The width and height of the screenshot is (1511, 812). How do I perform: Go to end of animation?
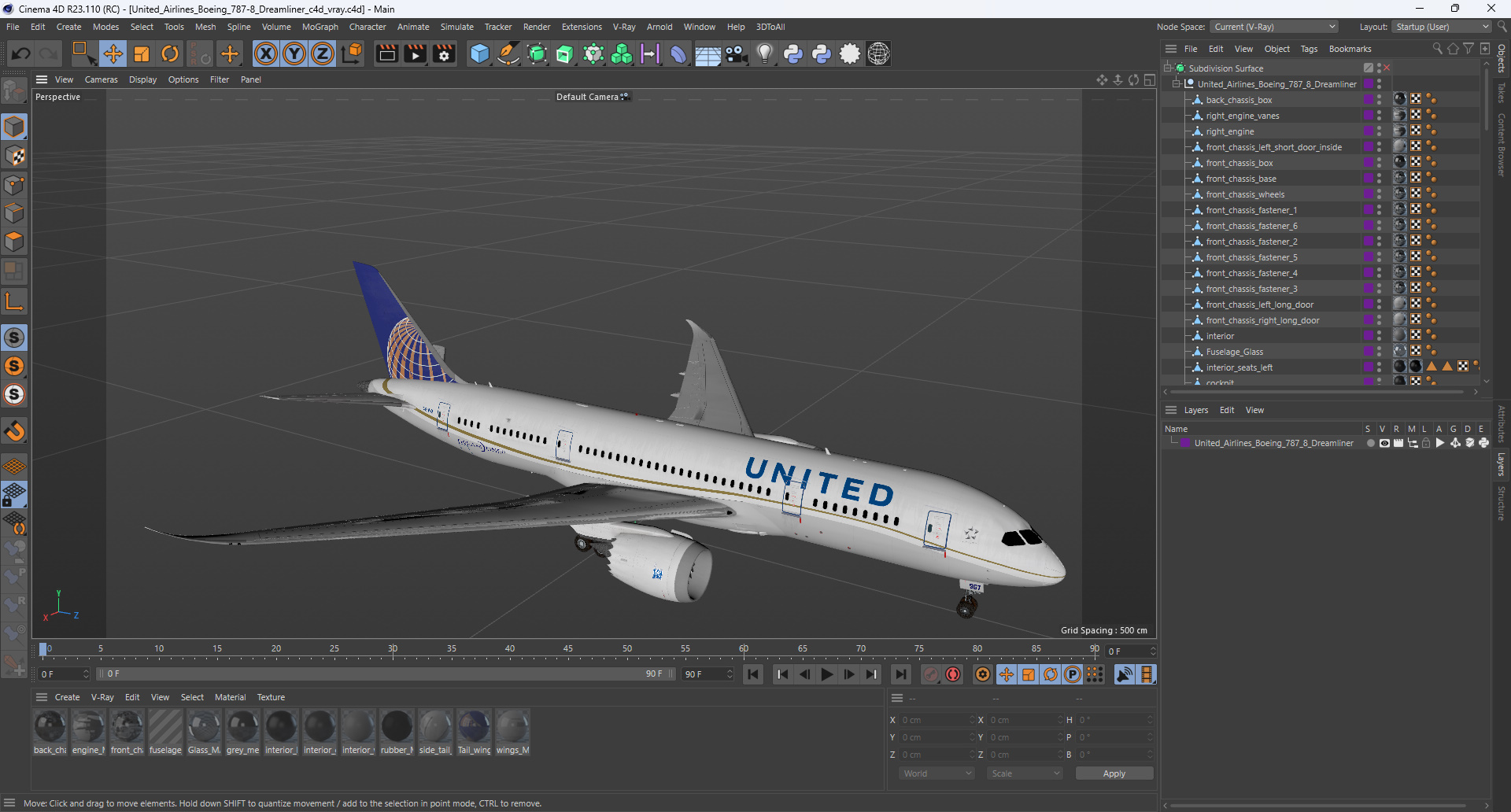[x=900, y=674]
